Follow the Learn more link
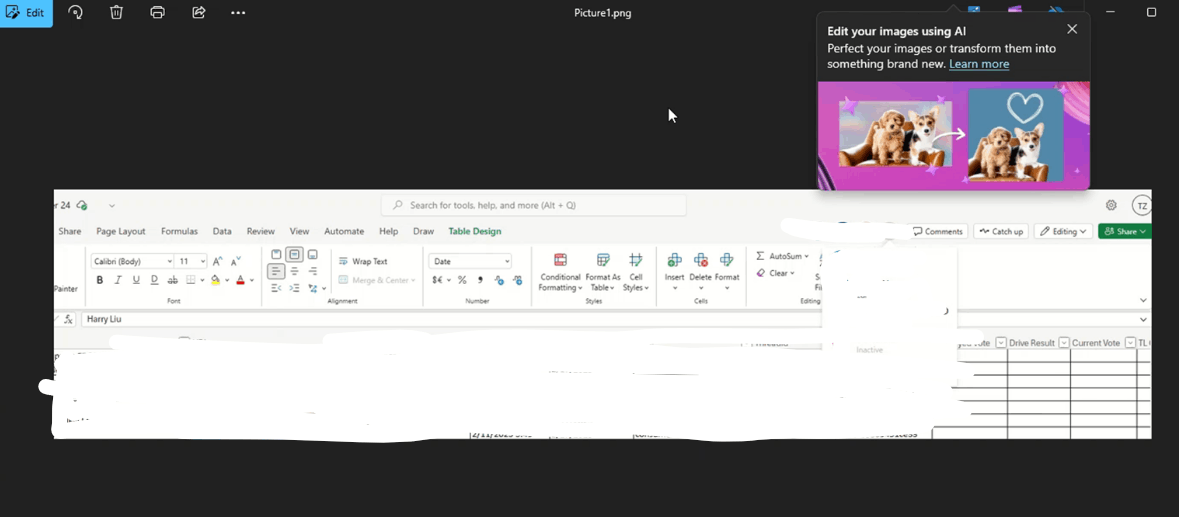 979,64
